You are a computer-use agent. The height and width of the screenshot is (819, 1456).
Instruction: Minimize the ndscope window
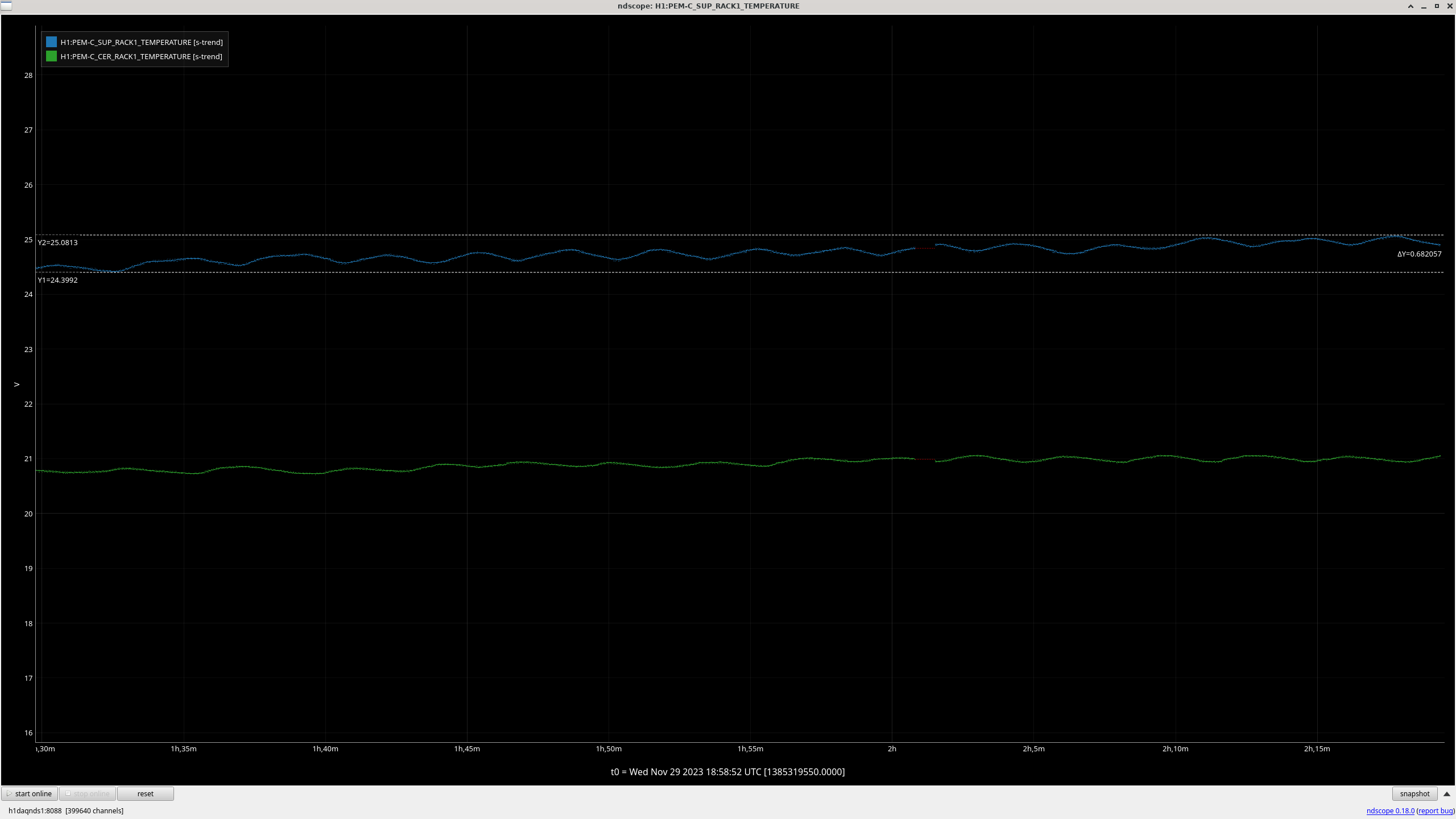point(1424,6)
